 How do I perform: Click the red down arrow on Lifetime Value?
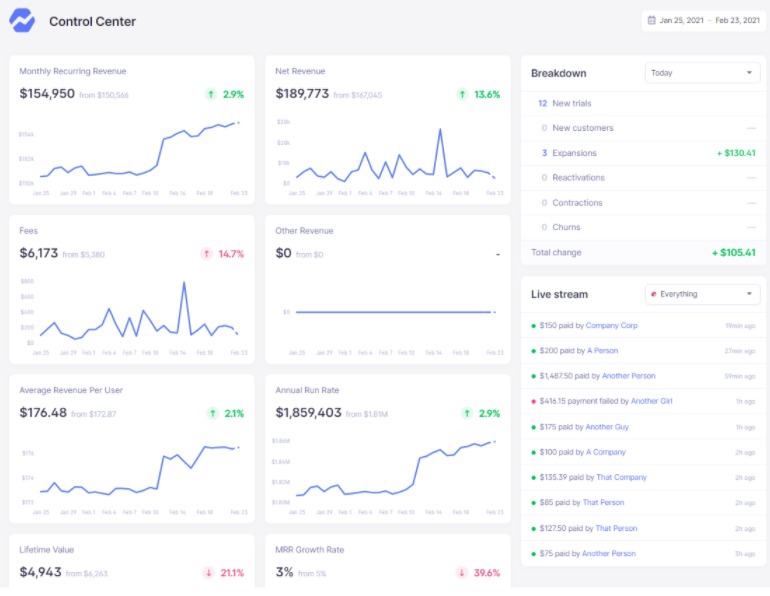(207, 573)
